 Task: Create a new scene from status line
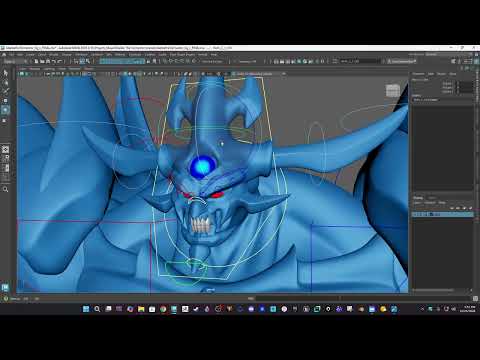36,61
